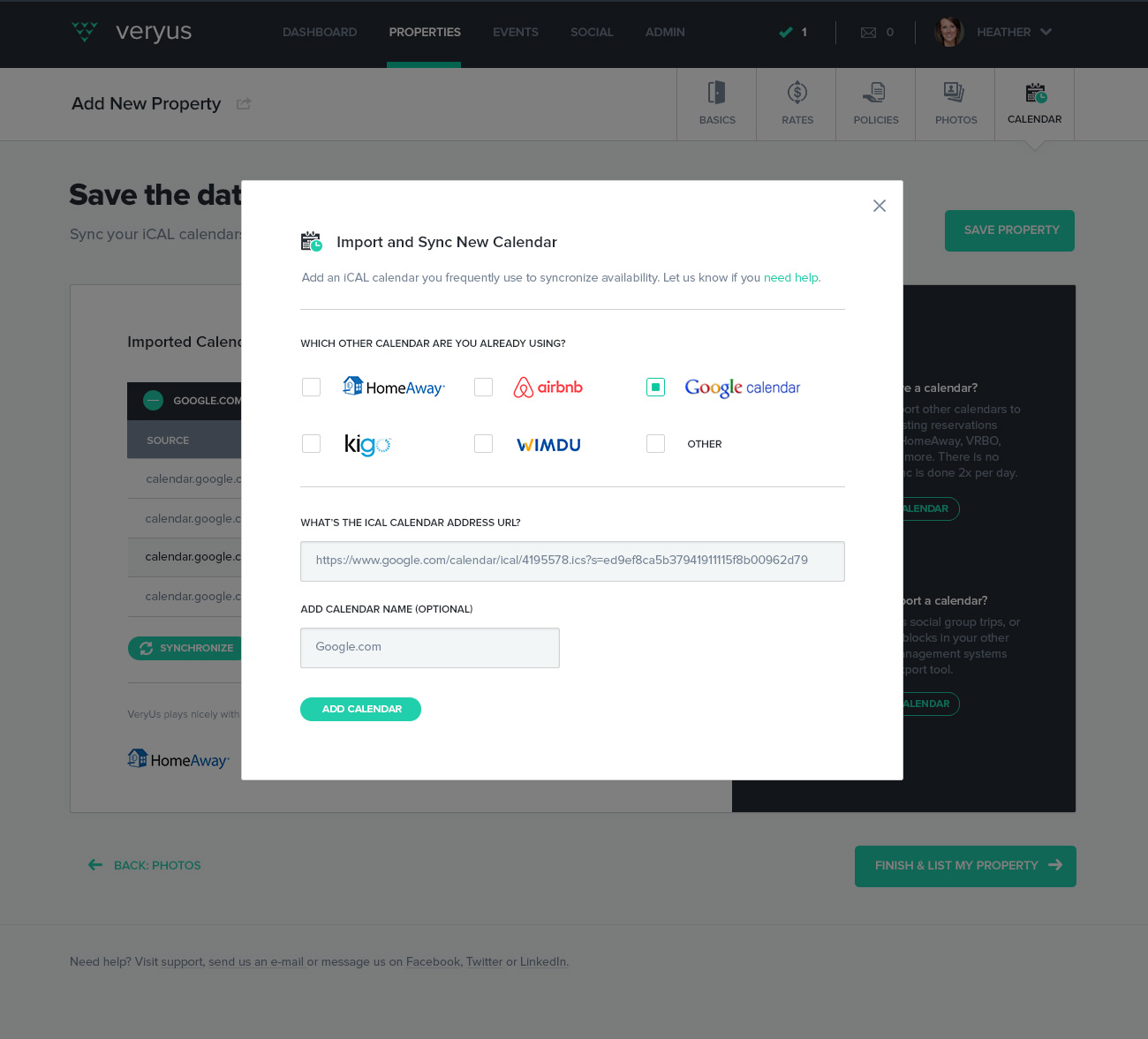
Task: Switch to the Dashboard nav item
Action: (x=320, y=32)
